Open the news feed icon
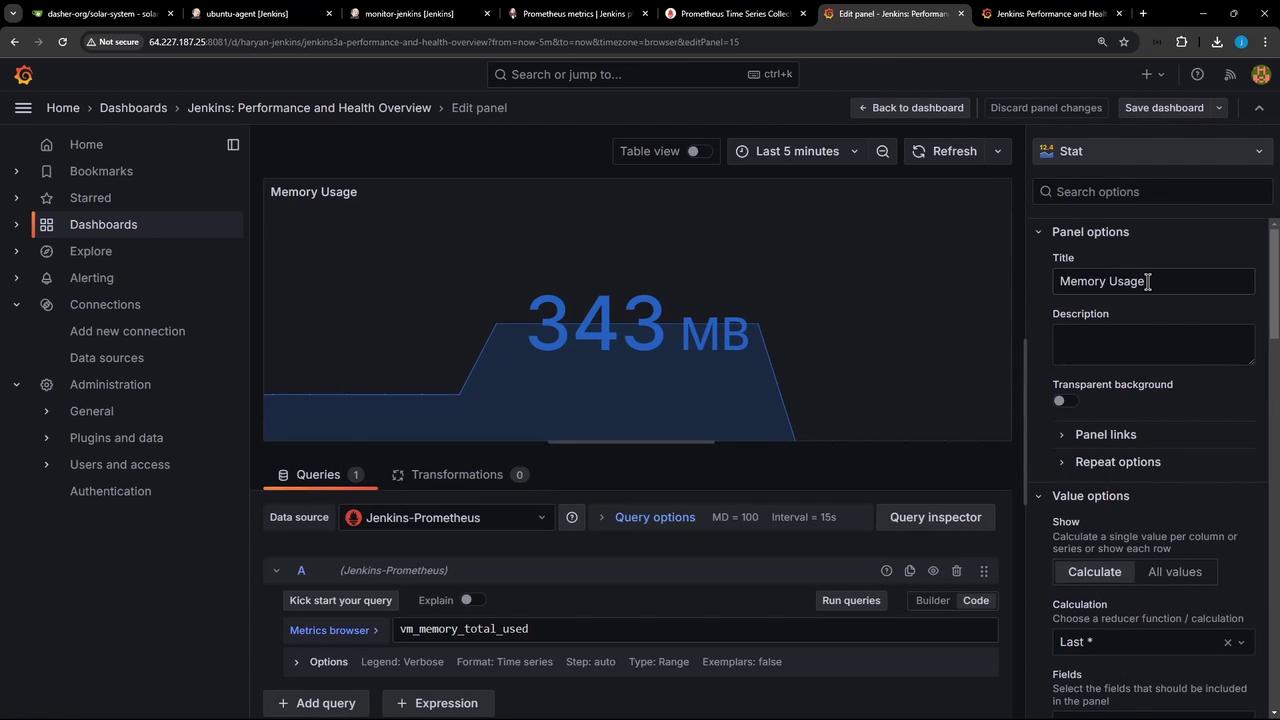 pos(1230,74)
